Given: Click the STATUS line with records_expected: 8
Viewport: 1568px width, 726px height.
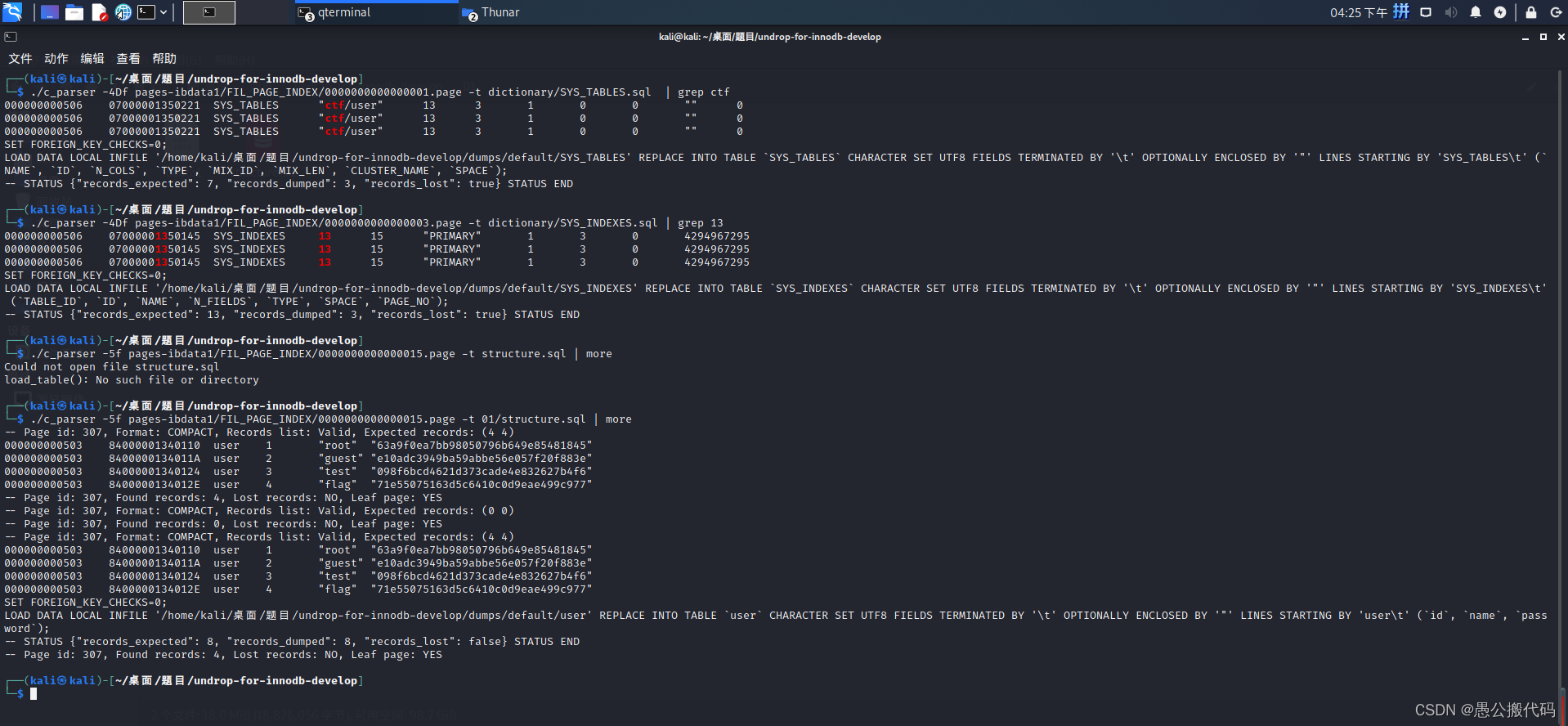Looking at the screenshot, I should [x=292, y=642].
